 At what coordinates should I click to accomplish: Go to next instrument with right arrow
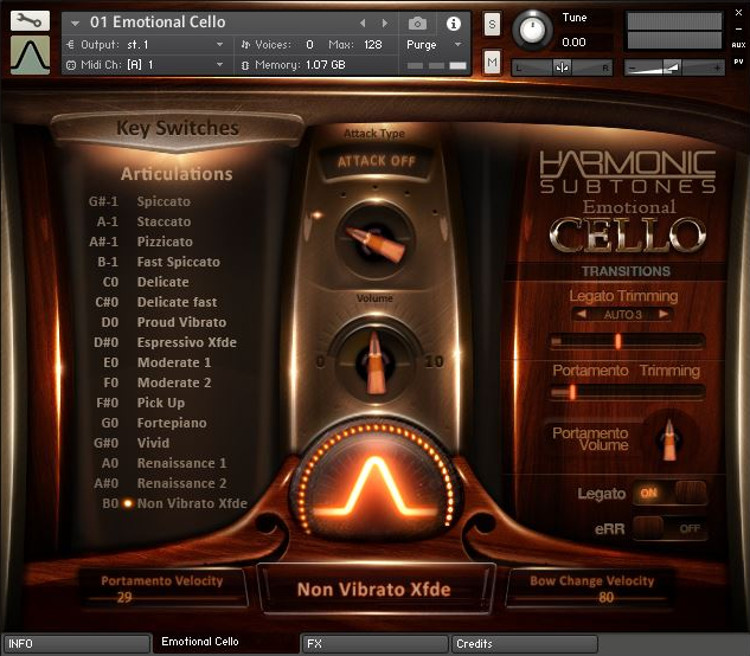click(385, 22)
